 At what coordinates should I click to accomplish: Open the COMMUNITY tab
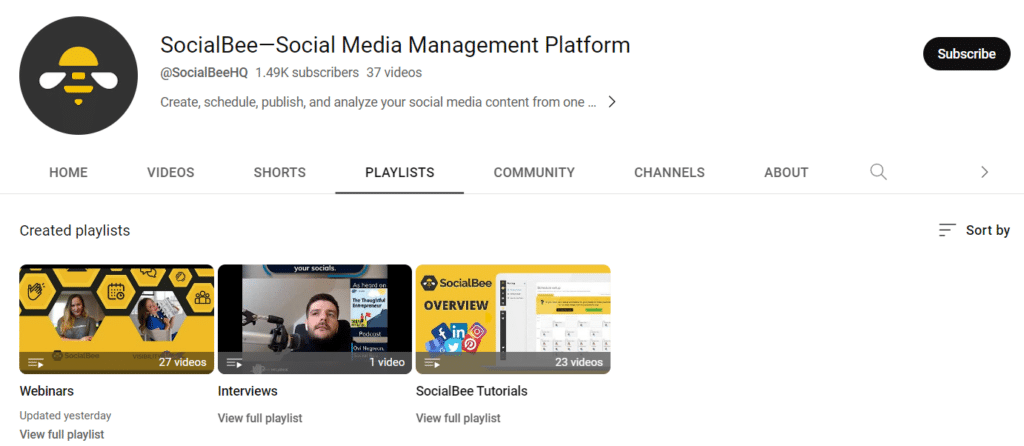tap(534, 172)
